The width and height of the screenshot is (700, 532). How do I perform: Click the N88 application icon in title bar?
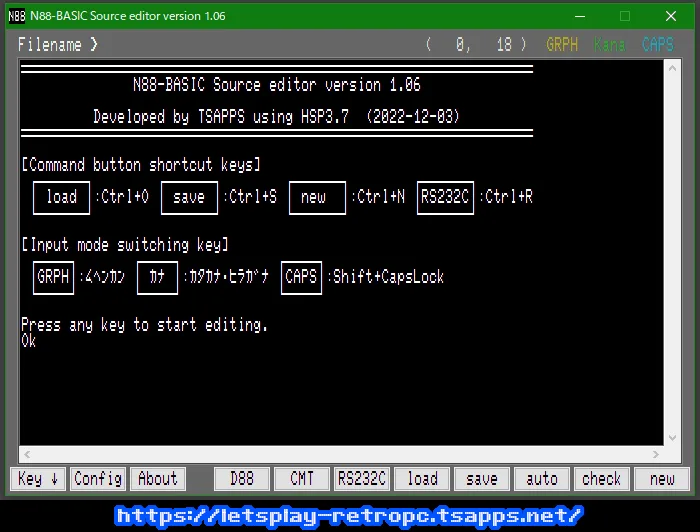pos(17,16)
